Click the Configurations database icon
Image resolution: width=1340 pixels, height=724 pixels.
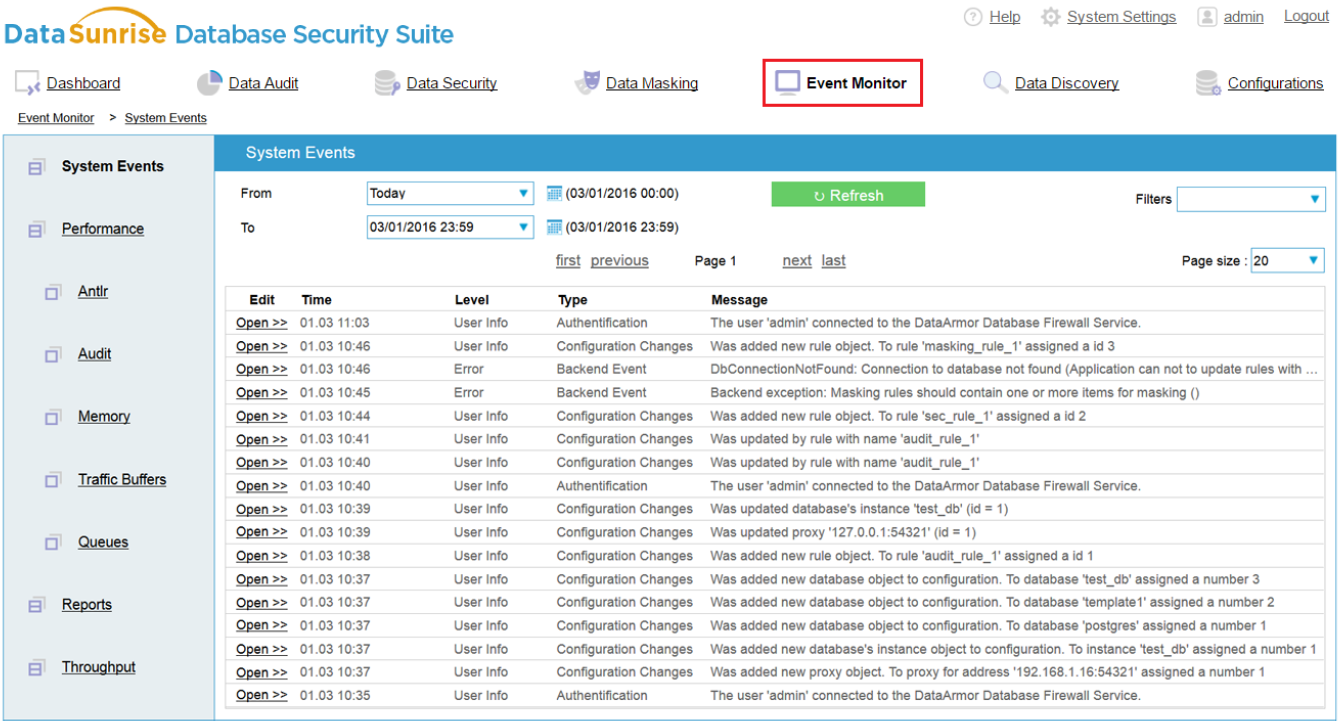coord(1208,84)
